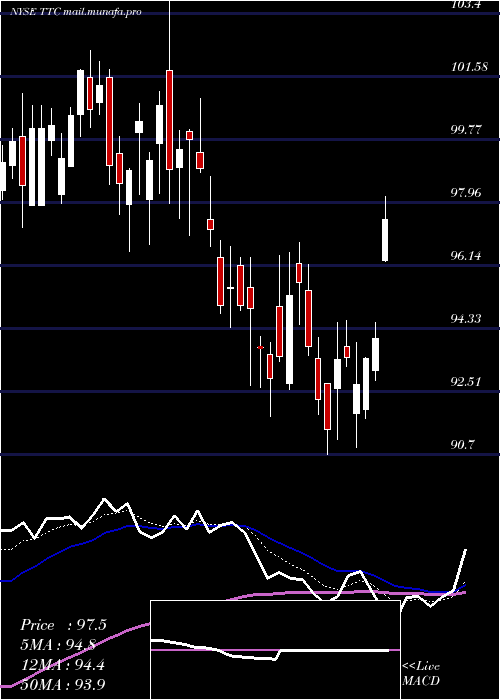
Task: Click the '<<Live MACD' label
Action: [x=421, y=674]
